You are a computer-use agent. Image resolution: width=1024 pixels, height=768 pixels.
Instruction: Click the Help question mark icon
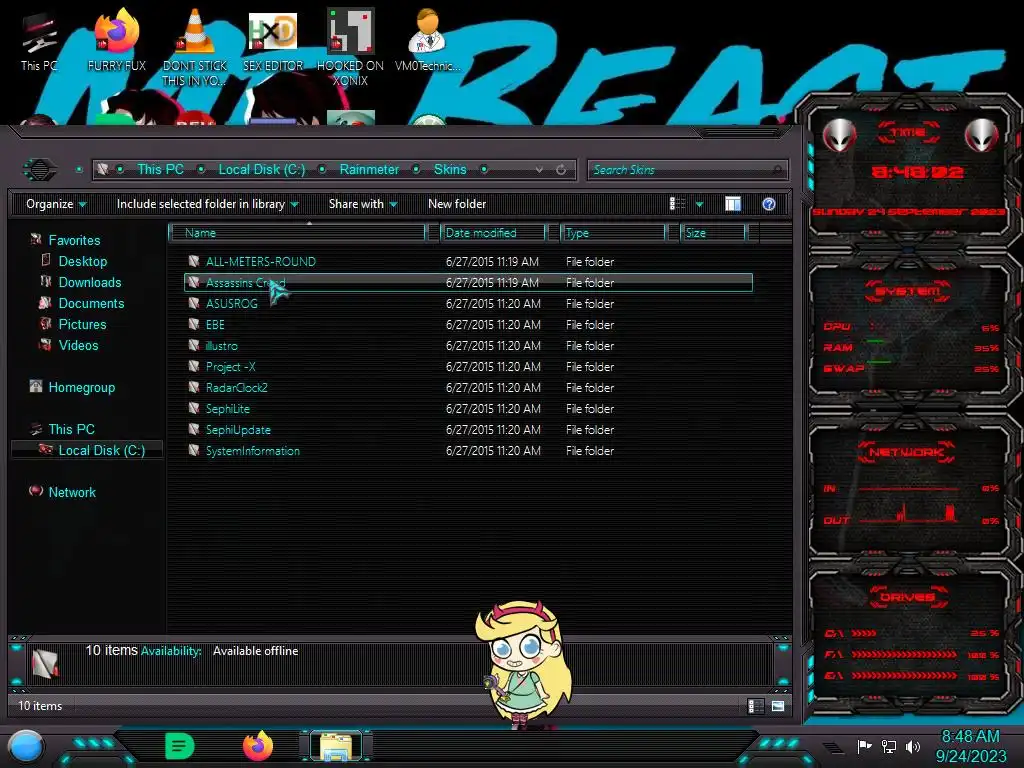tap(769, 204)
